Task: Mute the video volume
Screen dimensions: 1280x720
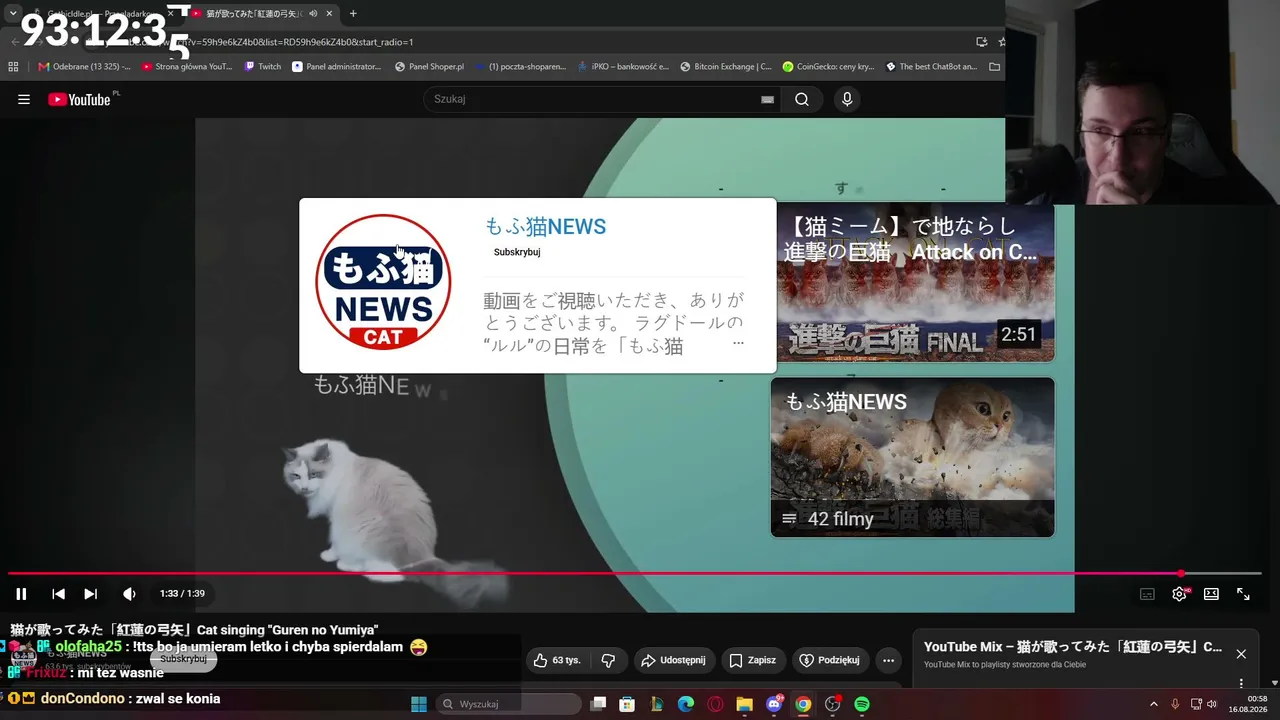Action: [x=129, y=594]
